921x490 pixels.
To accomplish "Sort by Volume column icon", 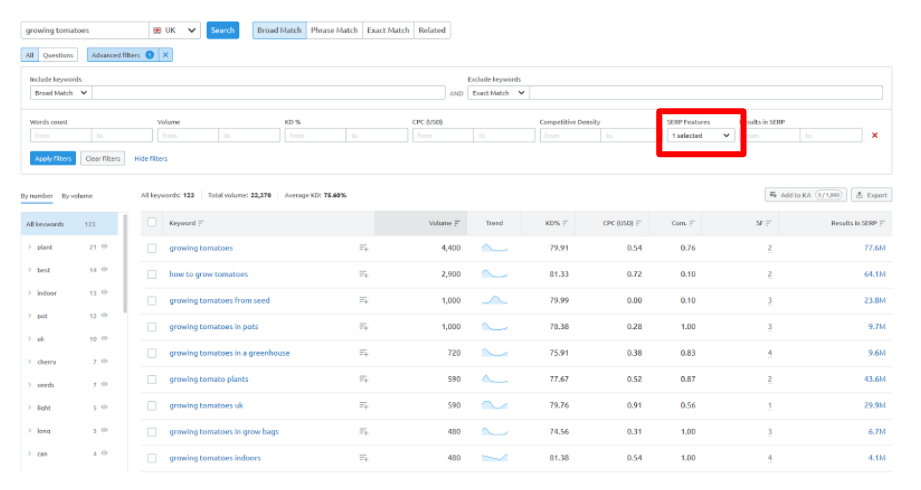I will coord(457,223).
